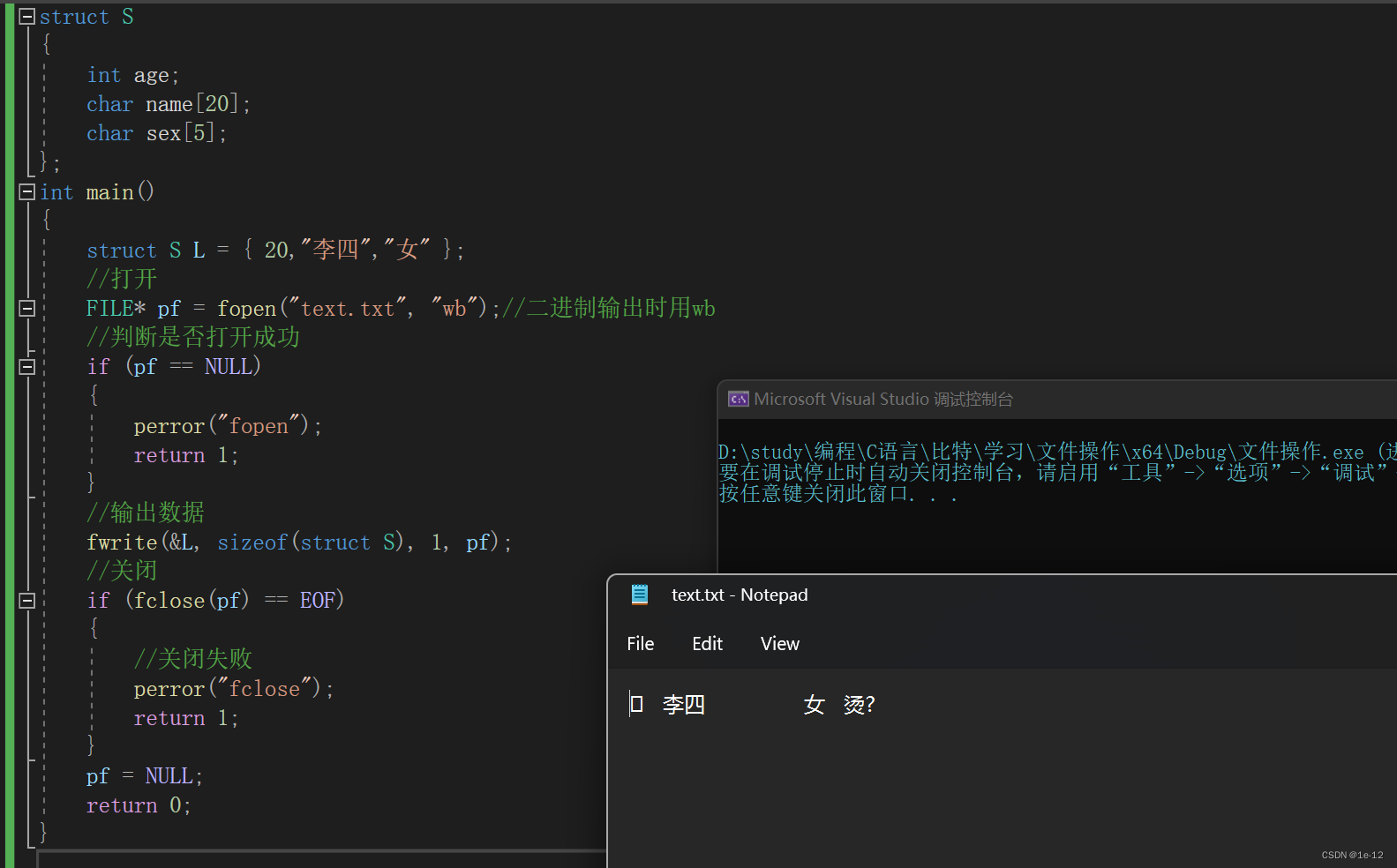The image size is (1397, 868).
Task: Collapse the struct S definition
Action: pos(27,17)
